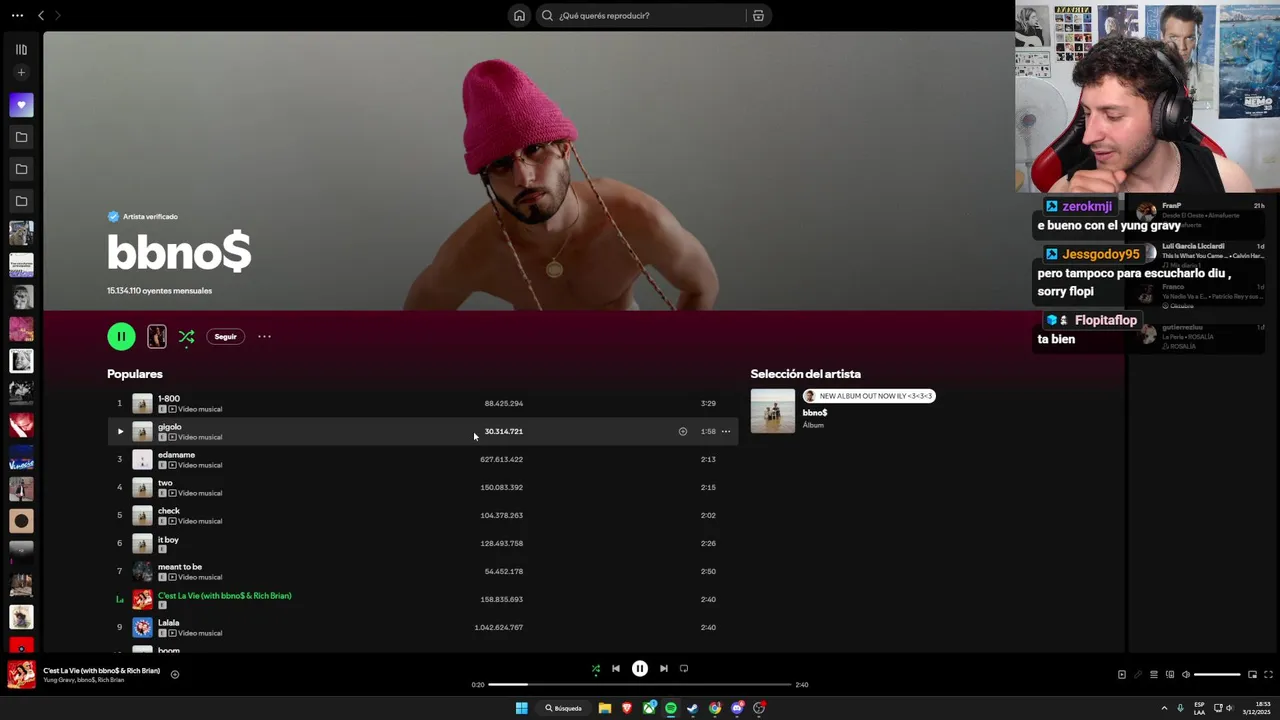Toggle repeat in the player bar
This screenshot has height=720, width=1280.
[684, 668]
